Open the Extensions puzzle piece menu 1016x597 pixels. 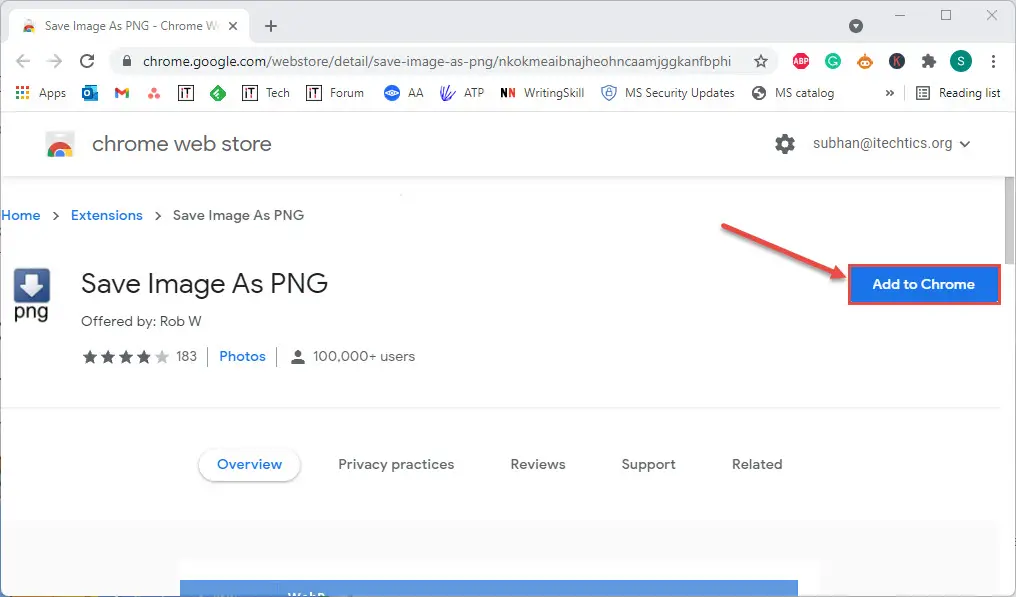[x=929, y=61]
